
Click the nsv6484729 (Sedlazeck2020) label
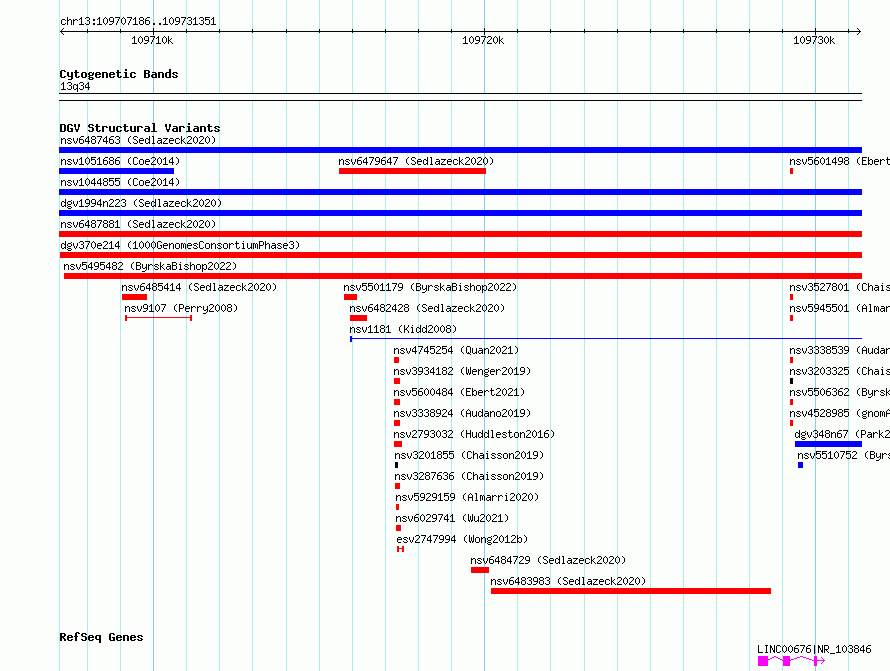[x=548, y=560]
